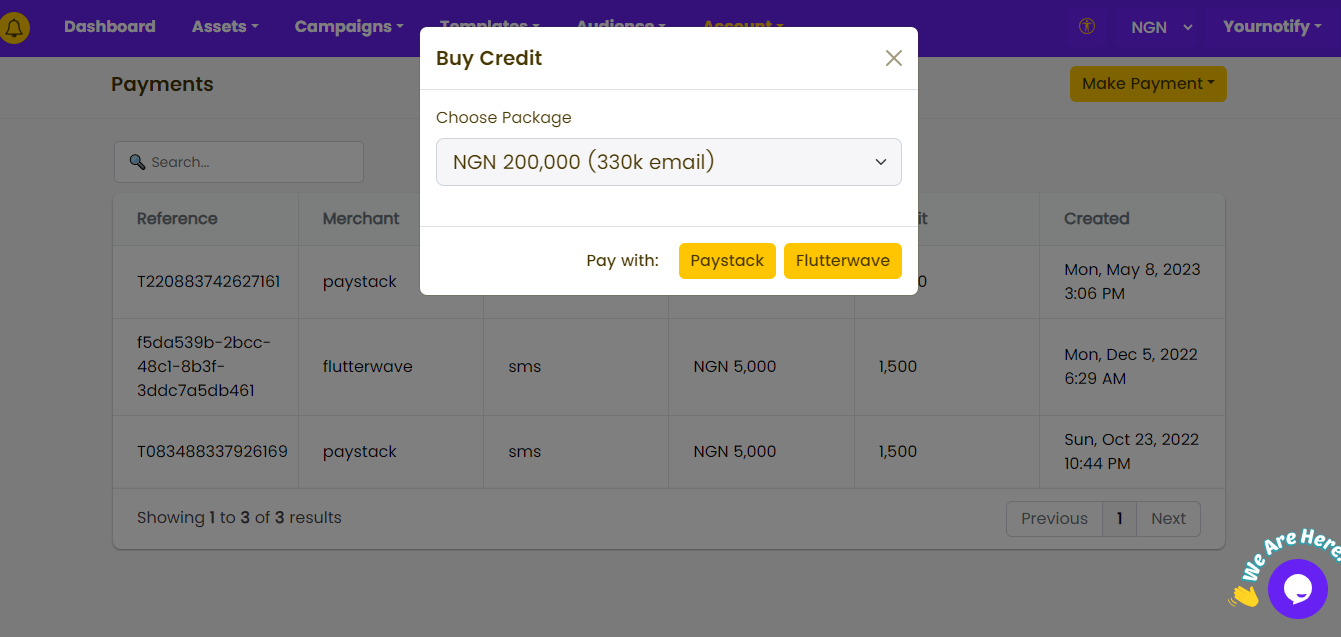Click NGN 5,000 in T083488337926169 row

[735, 452]
